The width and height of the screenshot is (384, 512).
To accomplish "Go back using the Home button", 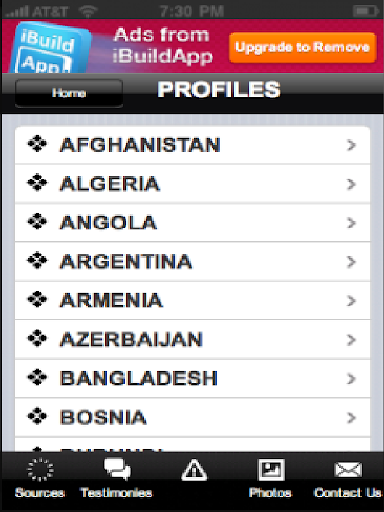I will 69,93.
